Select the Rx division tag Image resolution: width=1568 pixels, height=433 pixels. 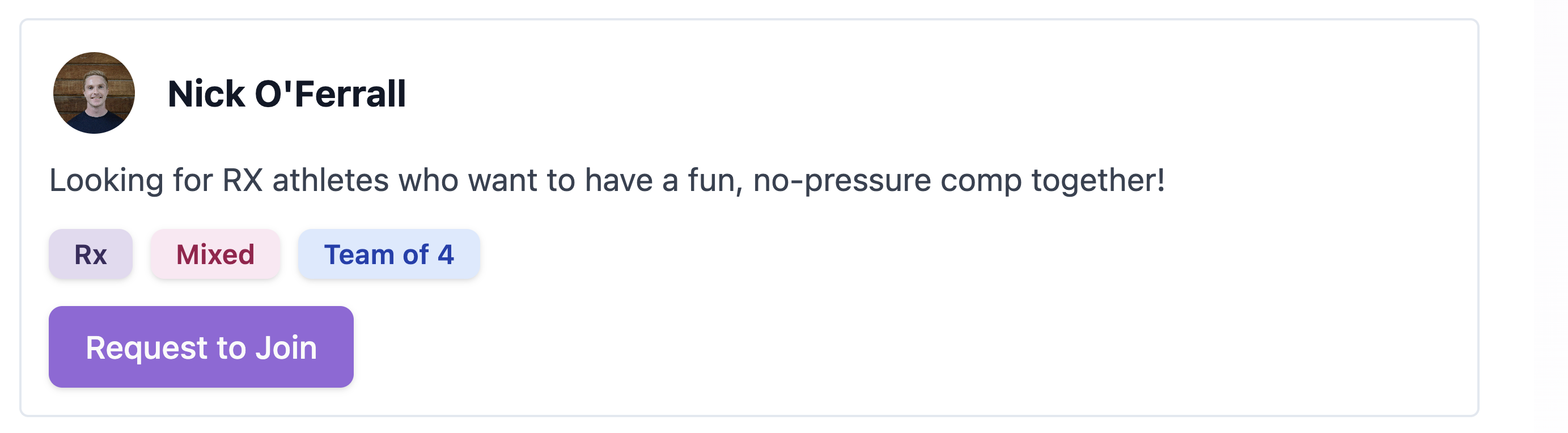pos(91,254)
